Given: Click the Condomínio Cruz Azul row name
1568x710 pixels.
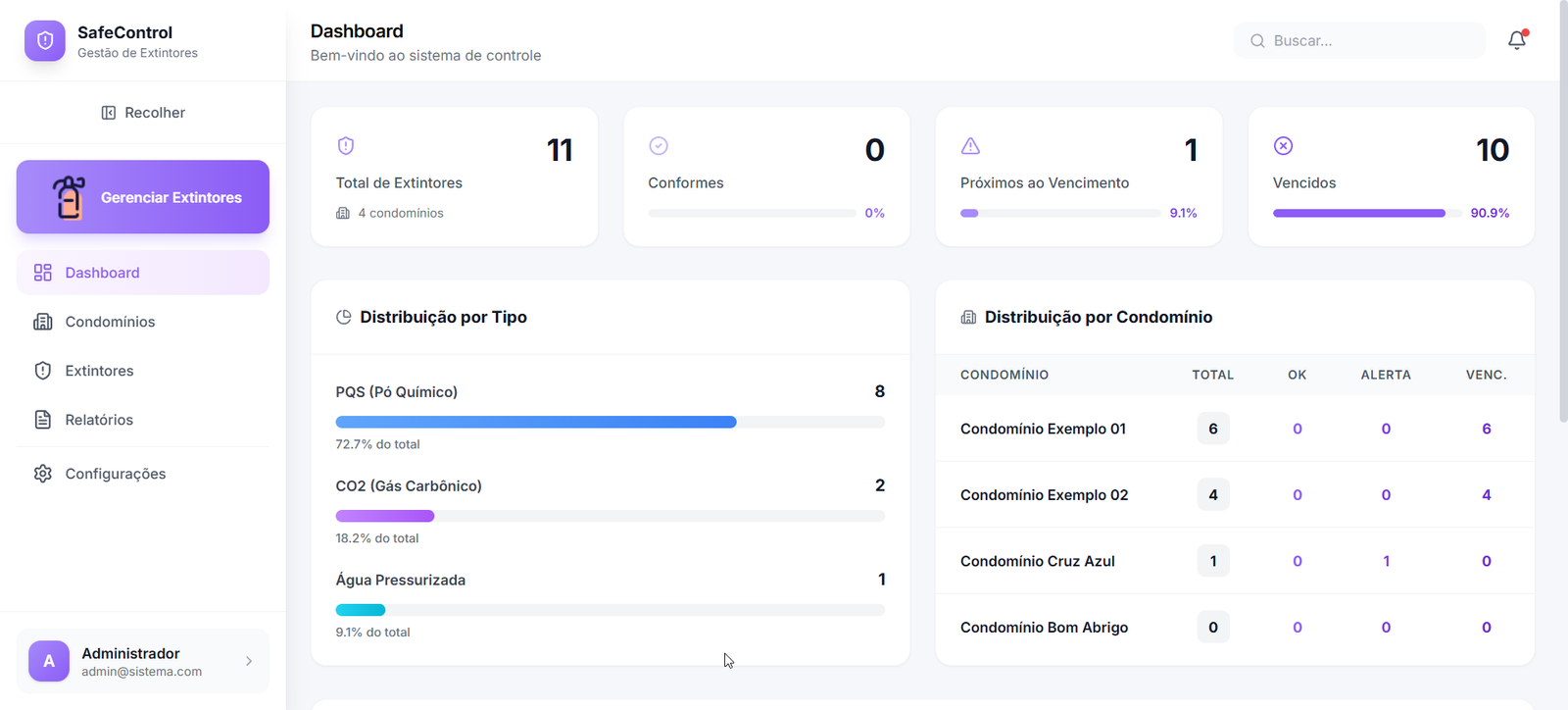Looking at the screenshot, I should 1037,561.
